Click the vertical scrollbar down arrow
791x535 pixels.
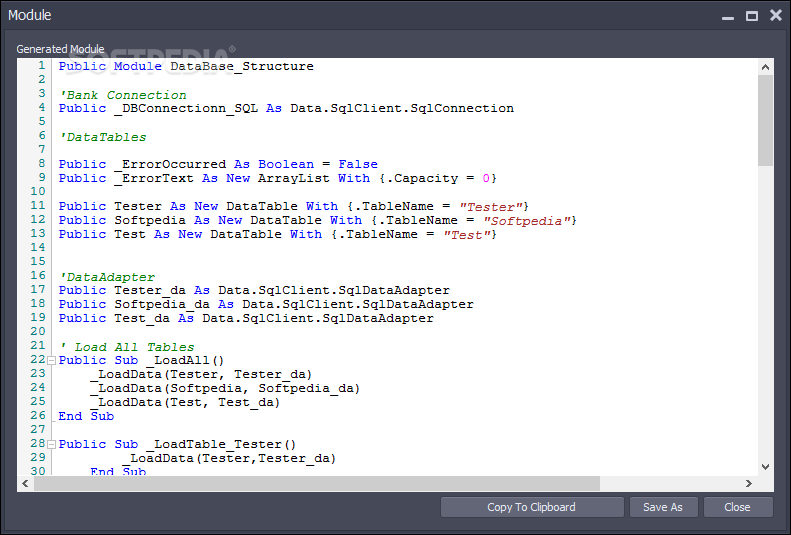(x=765, y=467)
